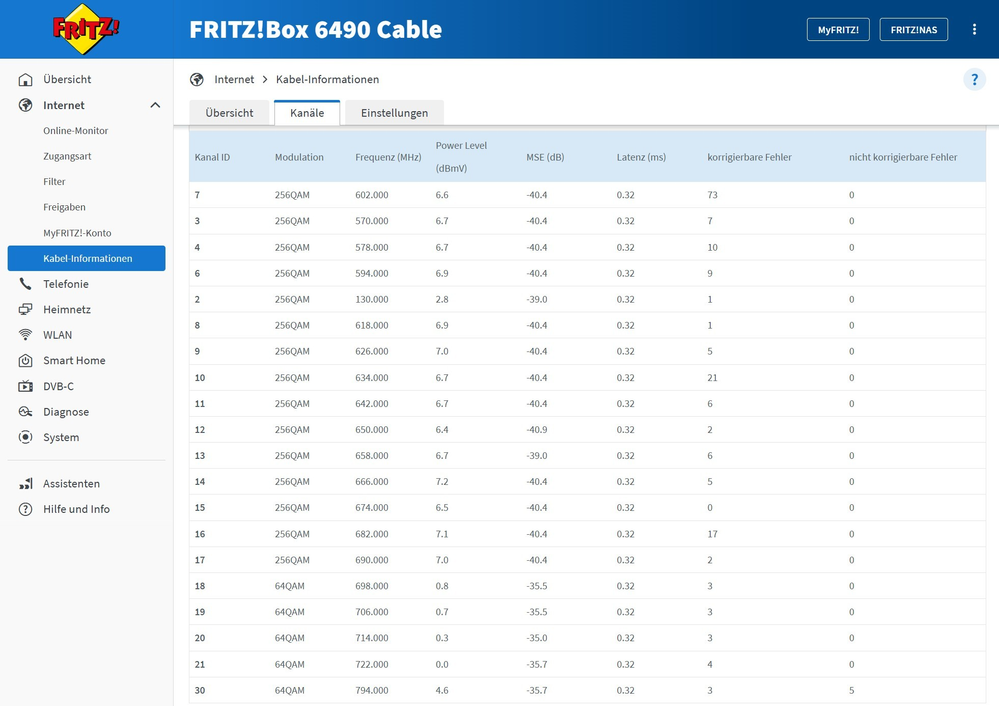999x706 pixels.
Task: Click the Heimnetz network icon
Action: [x=25, y=310]
